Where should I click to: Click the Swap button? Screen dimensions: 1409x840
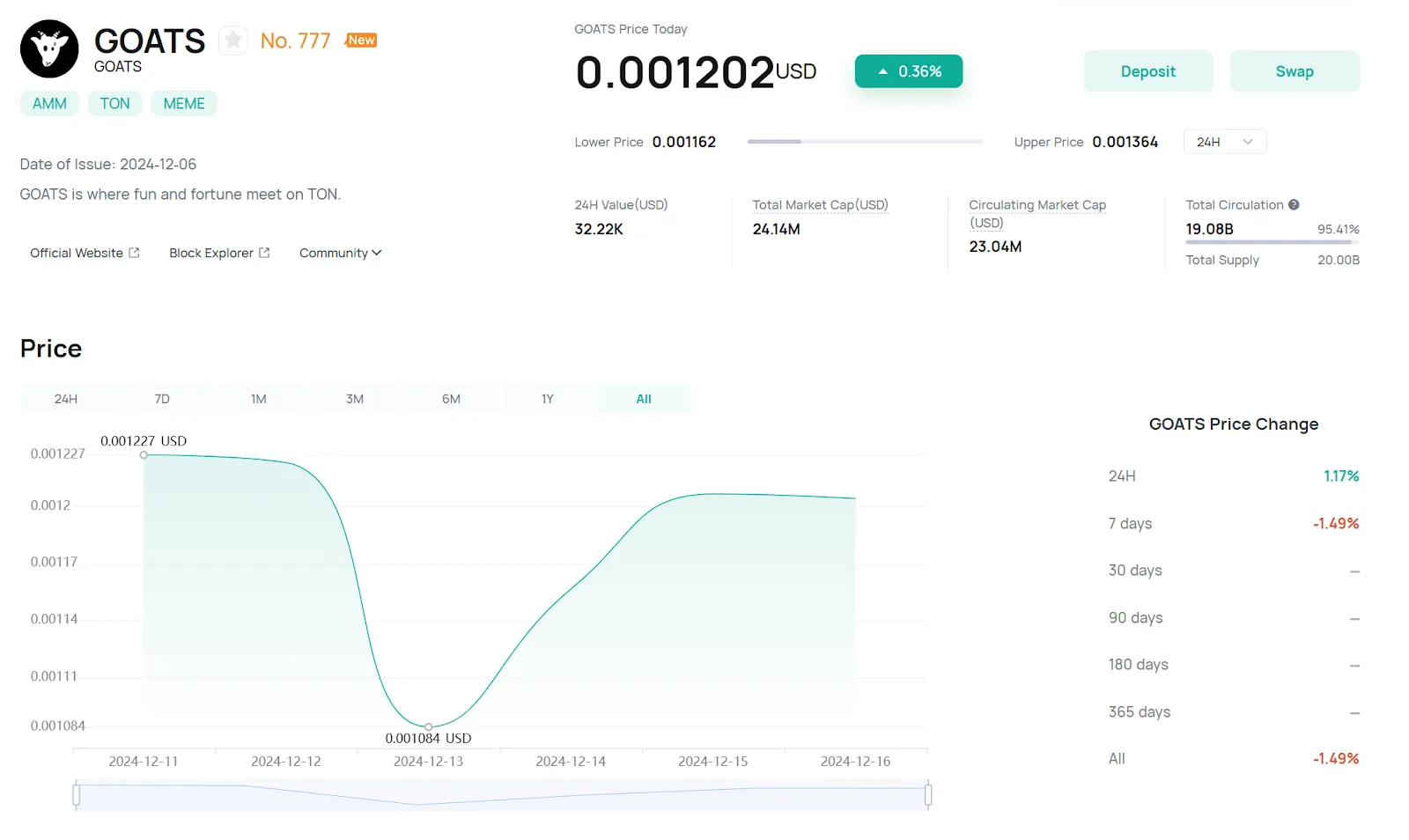click(1295, 71)
